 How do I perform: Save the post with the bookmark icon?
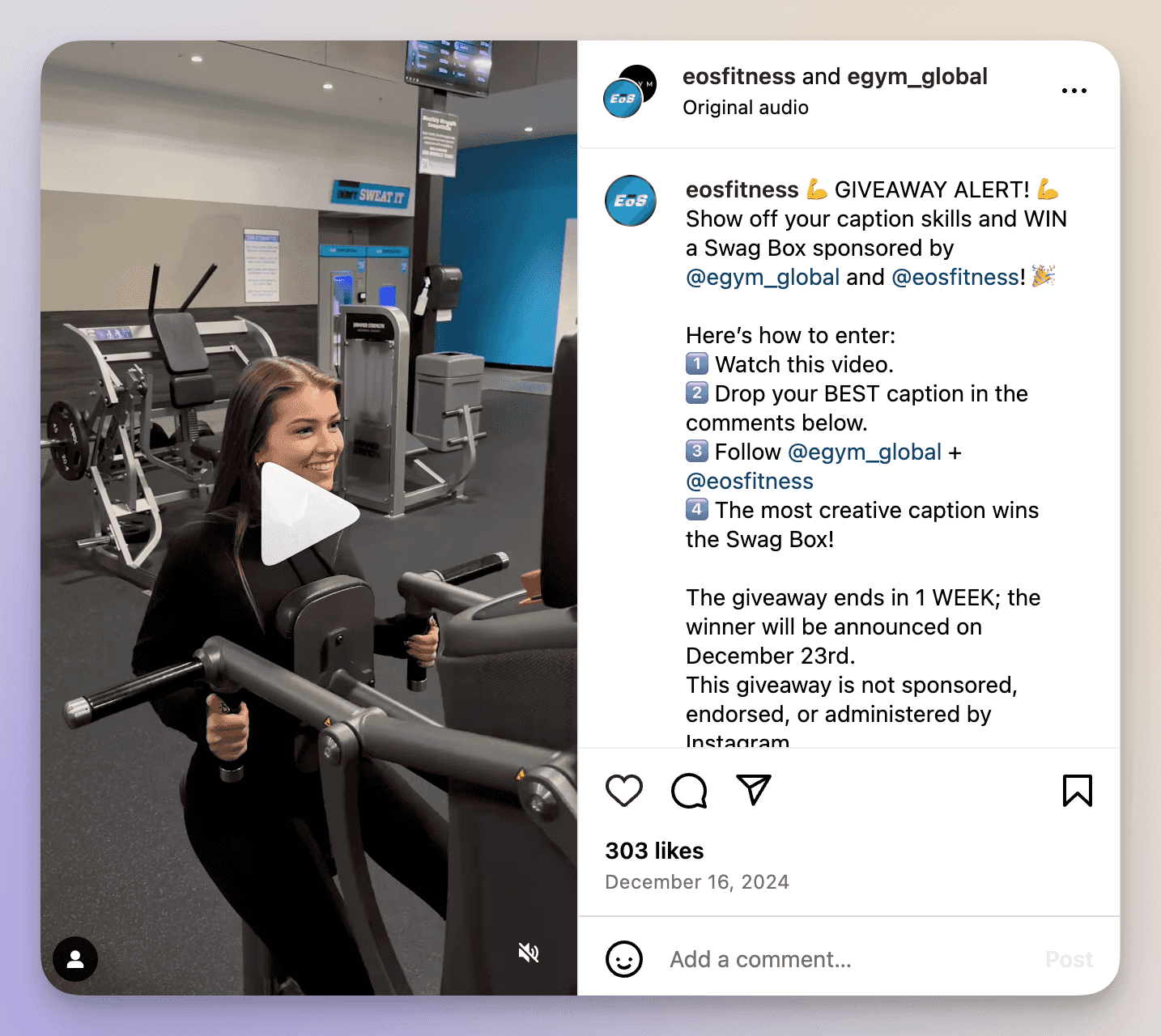tap(1077, 791)
